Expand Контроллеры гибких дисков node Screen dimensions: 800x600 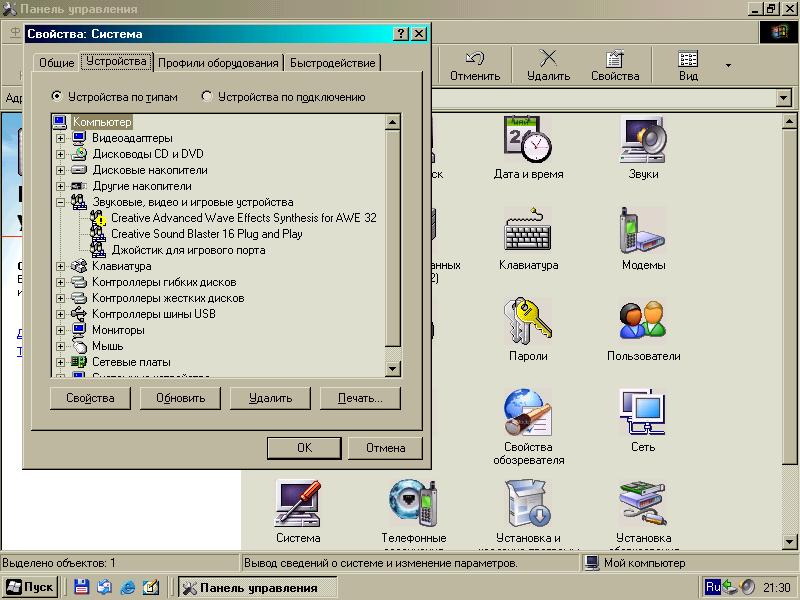[x=60, y=282]
